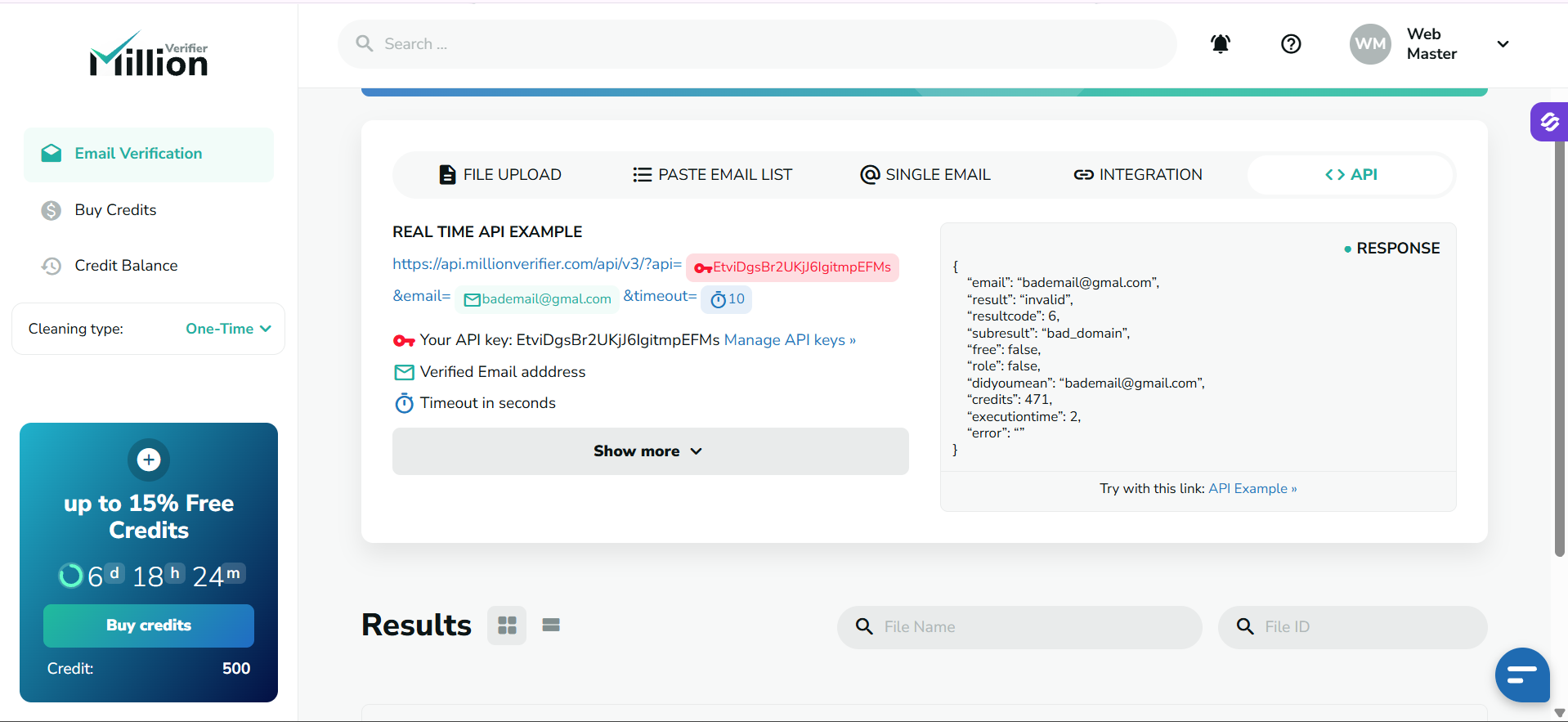The image size is (1568, 722).
Task: Open the purple floating widget icon
Action: click(1549, 122)
